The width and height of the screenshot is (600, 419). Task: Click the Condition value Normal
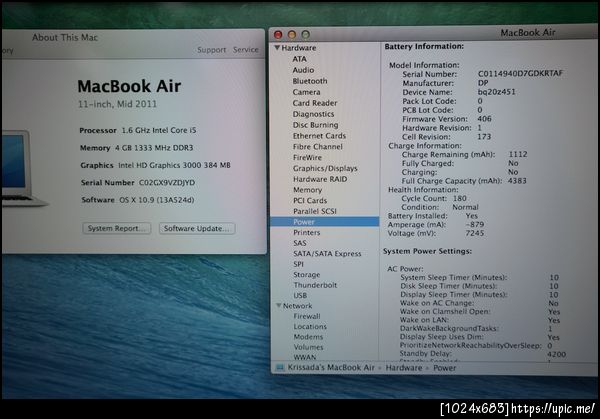coord(465,207)
